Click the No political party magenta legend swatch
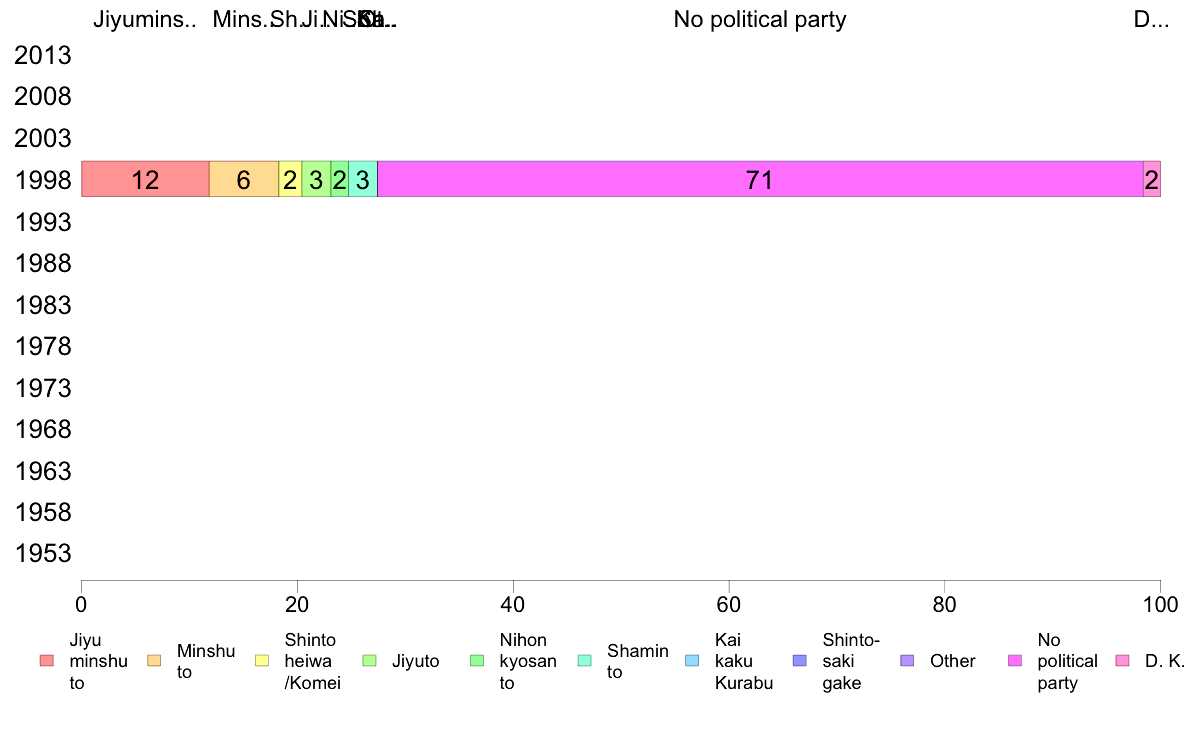 [1015, 661]
